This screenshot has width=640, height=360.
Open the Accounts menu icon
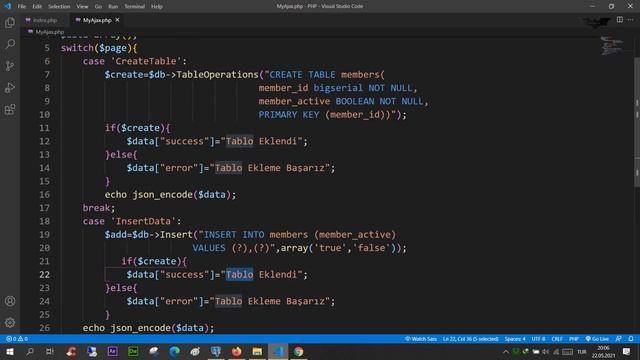pos(10,301)
